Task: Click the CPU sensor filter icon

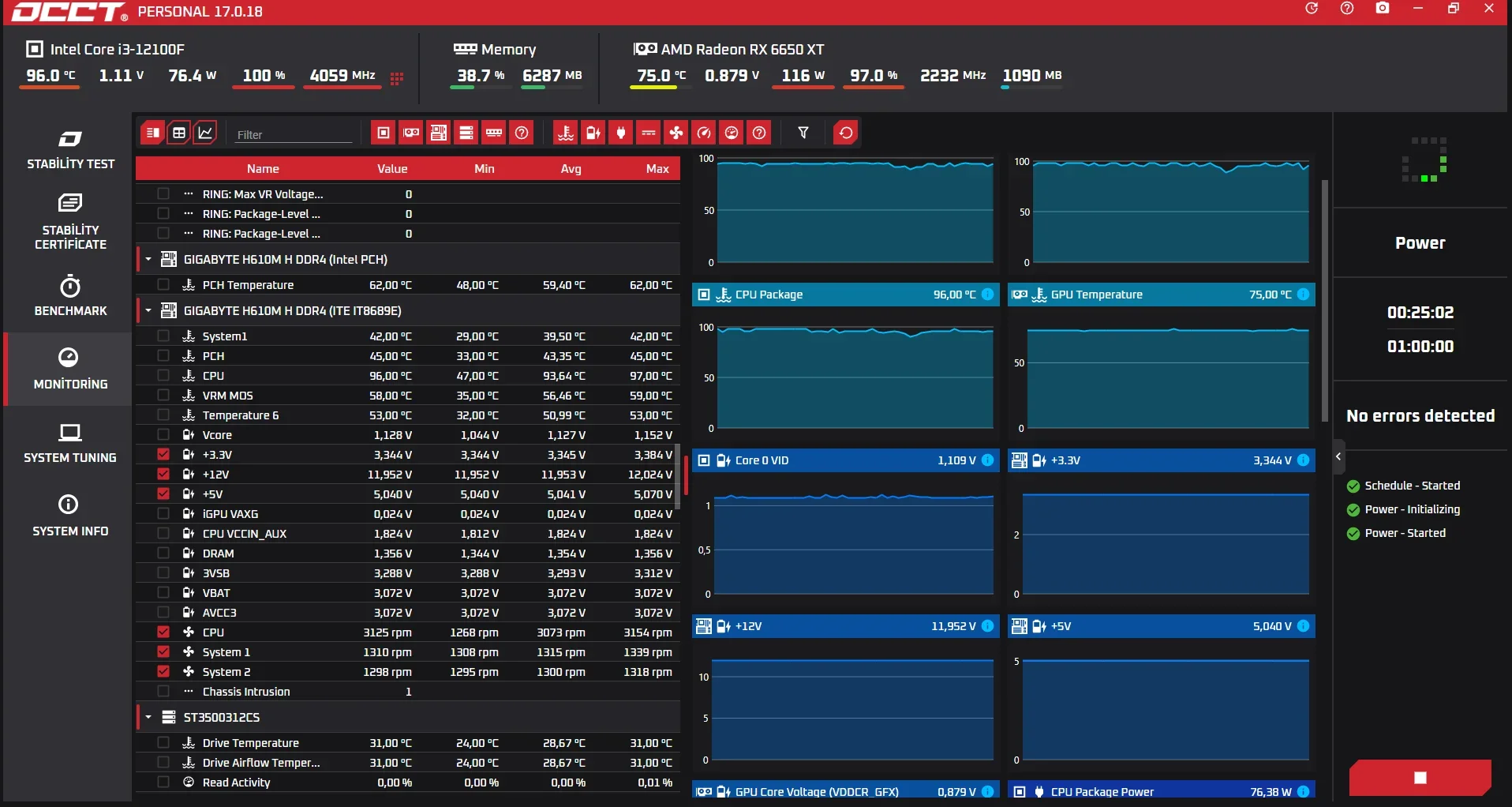Action: (384, 133)
